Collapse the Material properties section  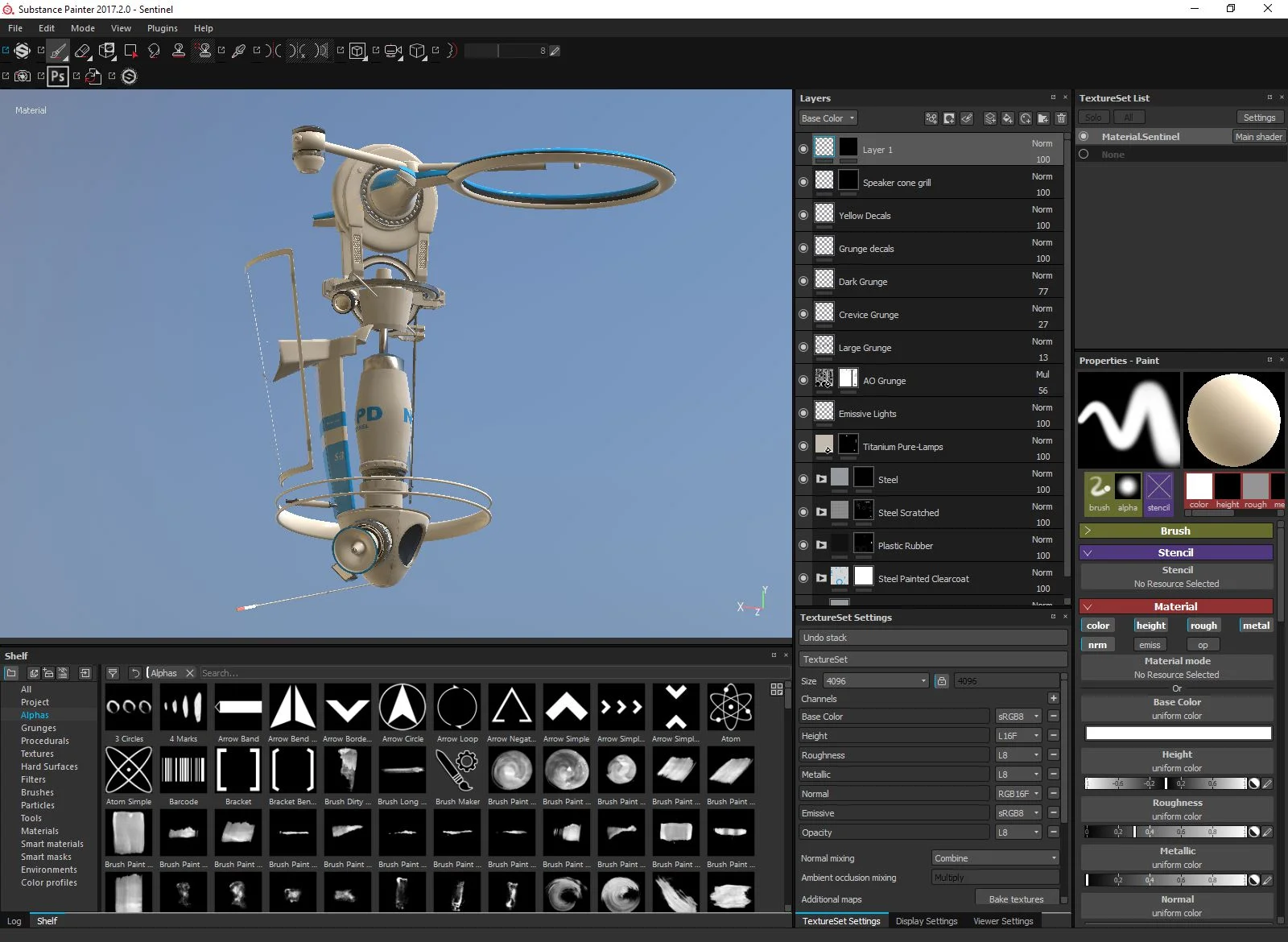1175,606
